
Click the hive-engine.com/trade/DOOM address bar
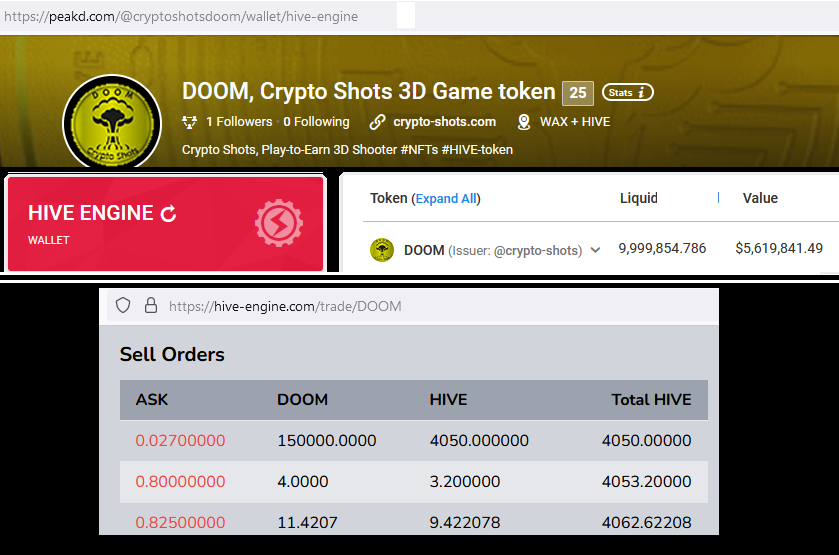pos(285,306)
